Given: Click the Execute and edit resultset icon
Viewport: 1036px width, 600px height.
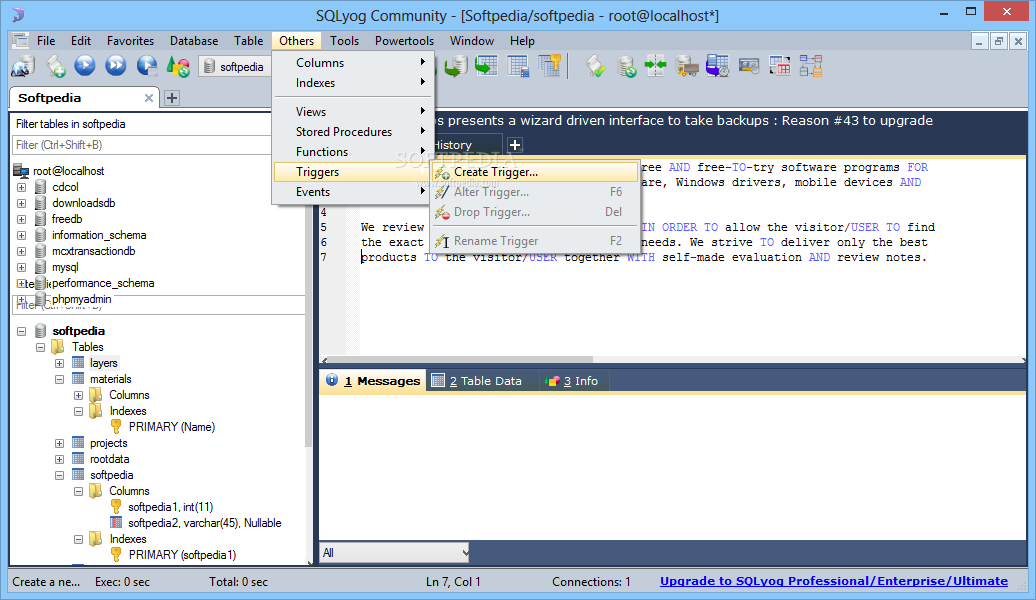Looking at the screenshot, I should tap(147, 66).
